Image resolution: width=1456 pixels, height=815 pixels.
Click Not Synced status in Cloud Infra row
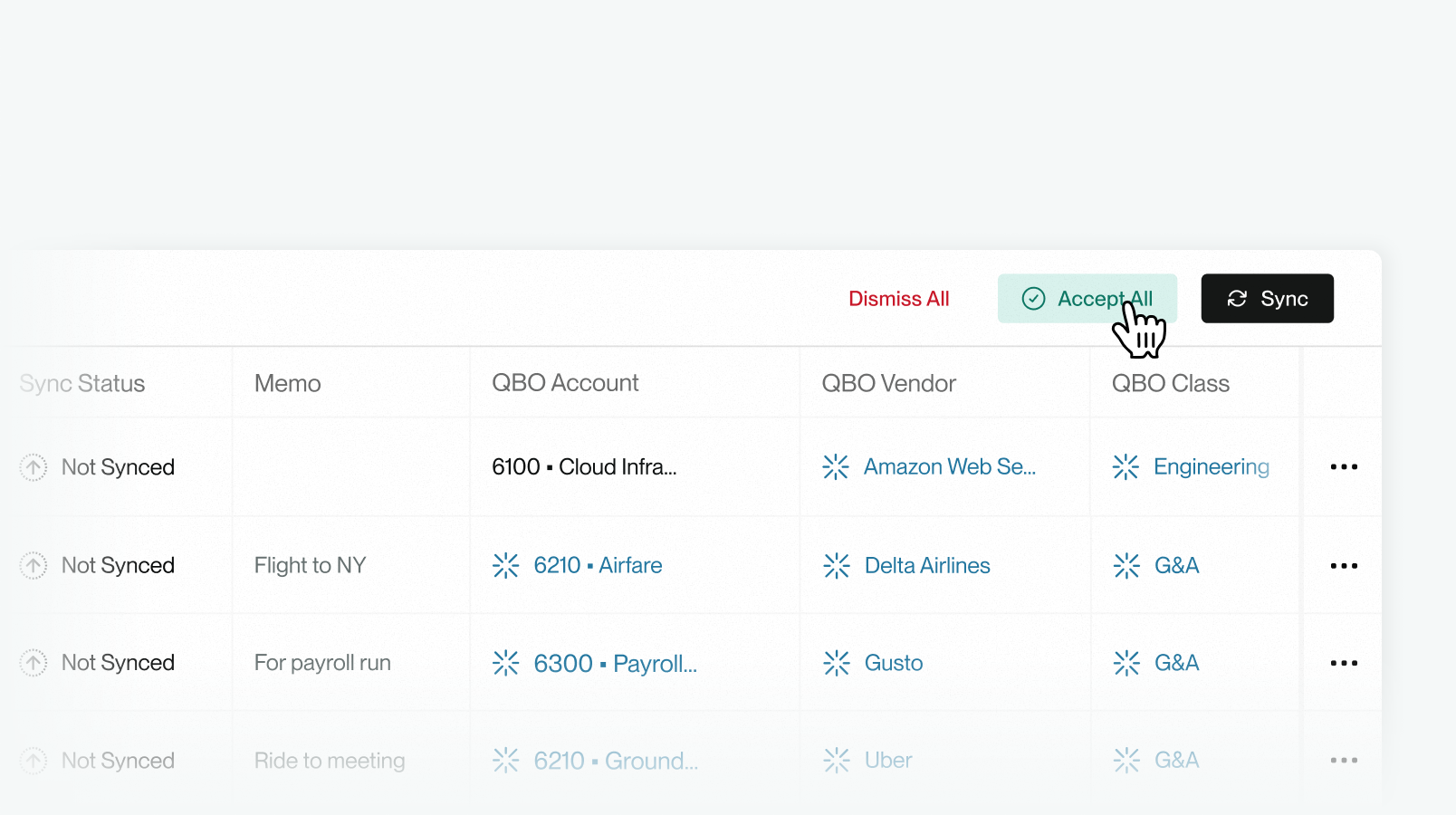tap(118, 467)
